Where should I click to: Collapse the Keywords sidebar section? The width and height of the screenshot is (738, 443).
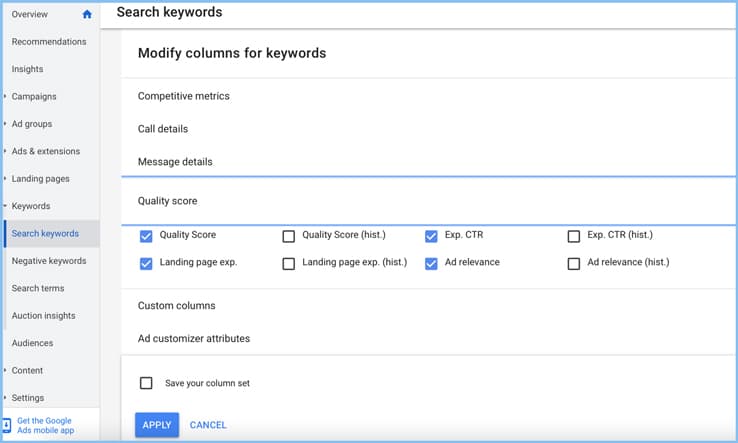tap(5, 207)
